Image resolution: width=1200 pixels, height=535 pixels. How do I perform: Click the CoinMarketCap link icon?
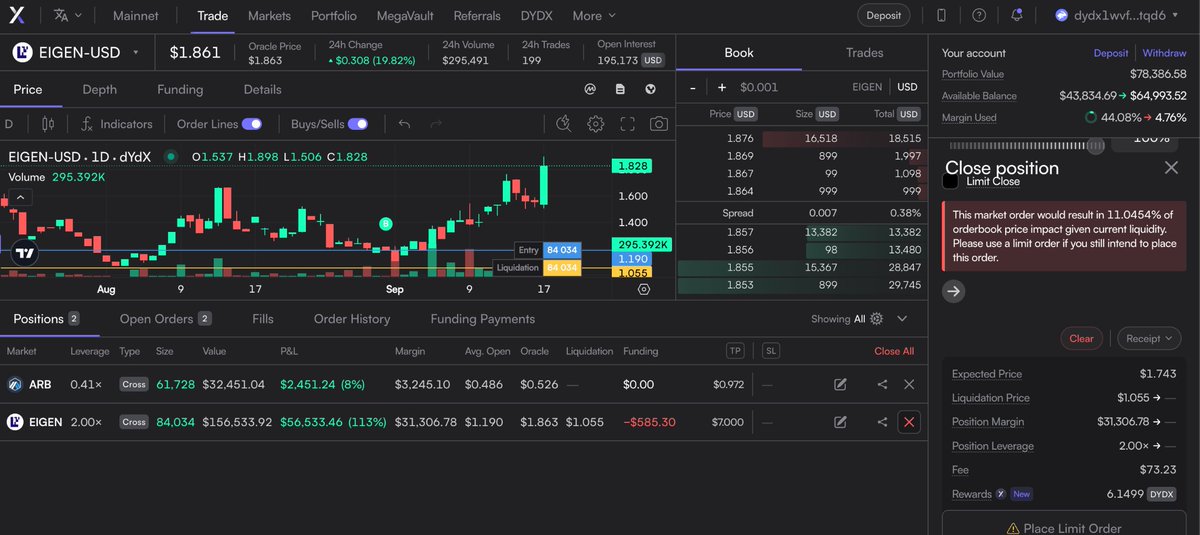point(591,89)
